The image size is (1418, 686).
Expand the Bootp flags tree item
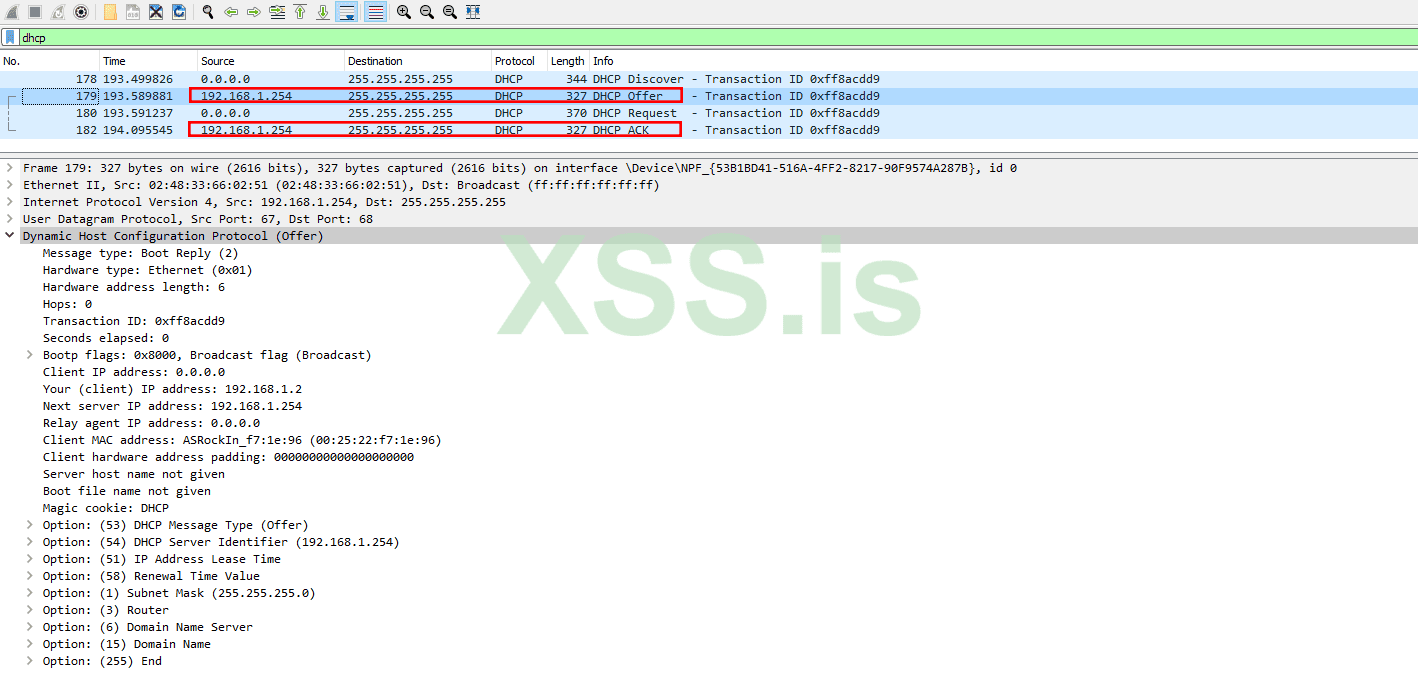pyautogui.click(x=29, y=354)
